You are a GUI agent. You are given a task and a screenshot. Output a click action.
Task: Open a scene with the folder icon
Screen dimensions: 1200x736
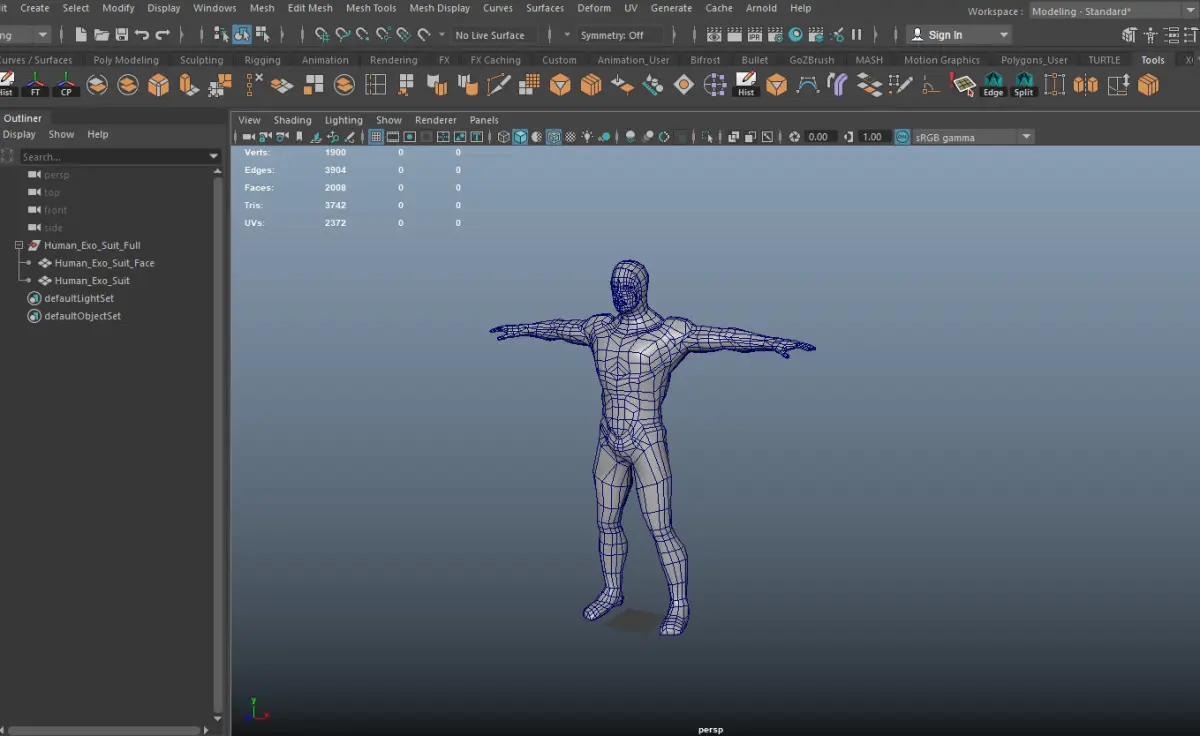(101, 35)
